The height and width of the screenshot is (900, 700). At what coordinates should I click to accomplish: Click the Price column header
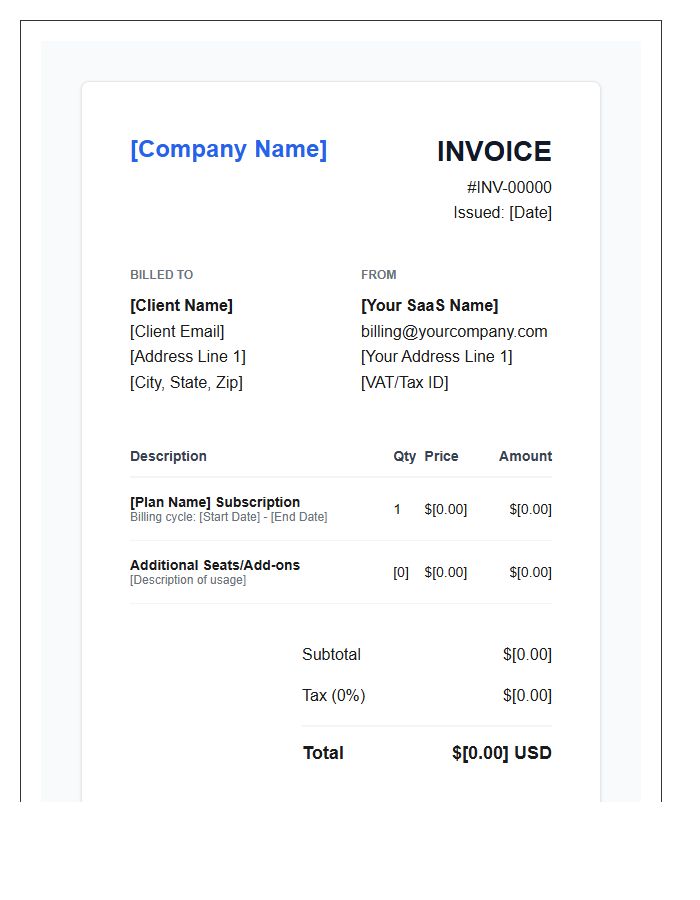441,456
